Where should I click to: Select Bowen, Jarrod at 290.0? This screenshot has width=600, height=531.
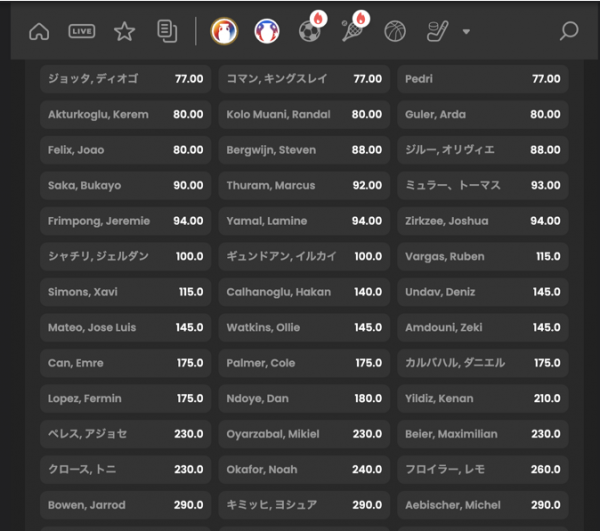tap(126, 505)
